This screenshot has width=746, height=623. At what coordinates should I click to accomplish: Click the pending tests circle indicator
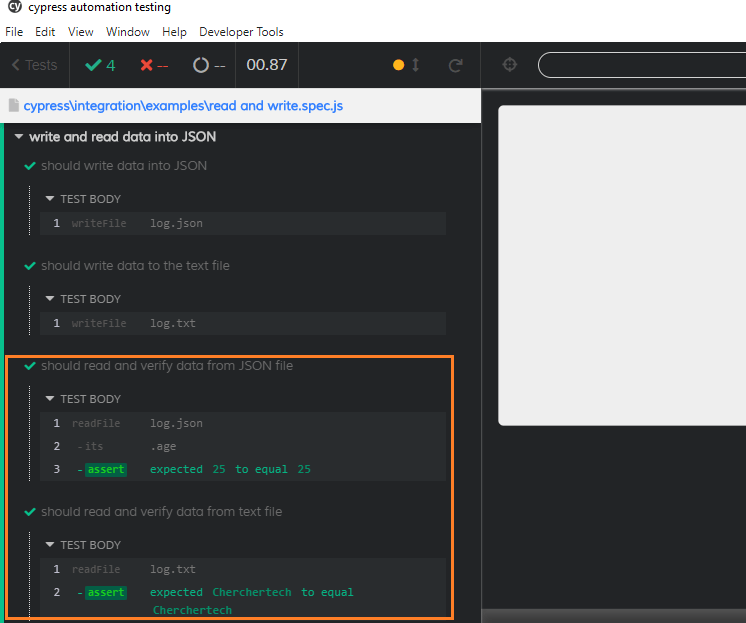tap(209, 65)
